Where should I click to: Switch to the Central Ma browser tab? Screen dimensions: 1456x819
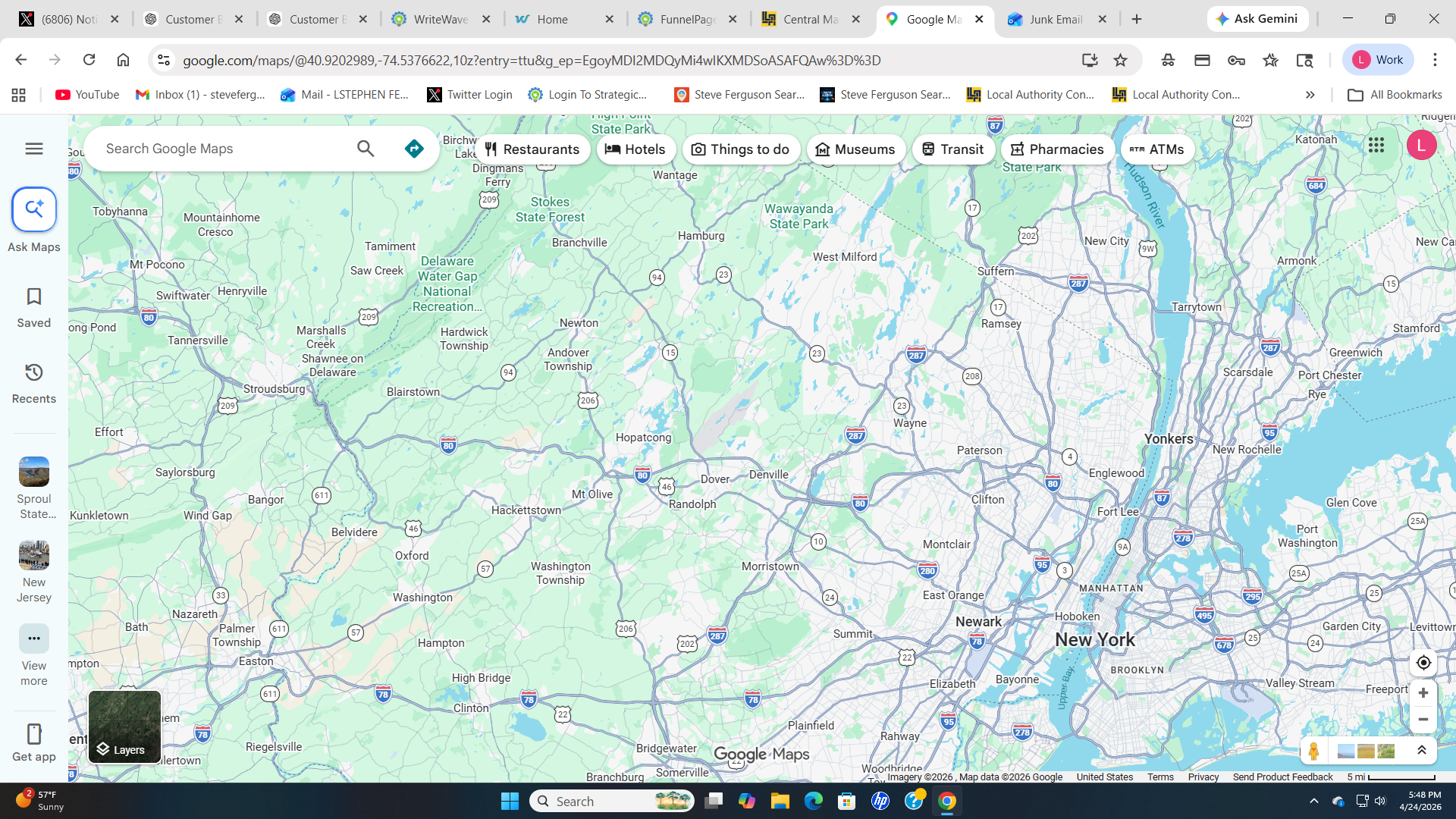(x=810, y=19)
